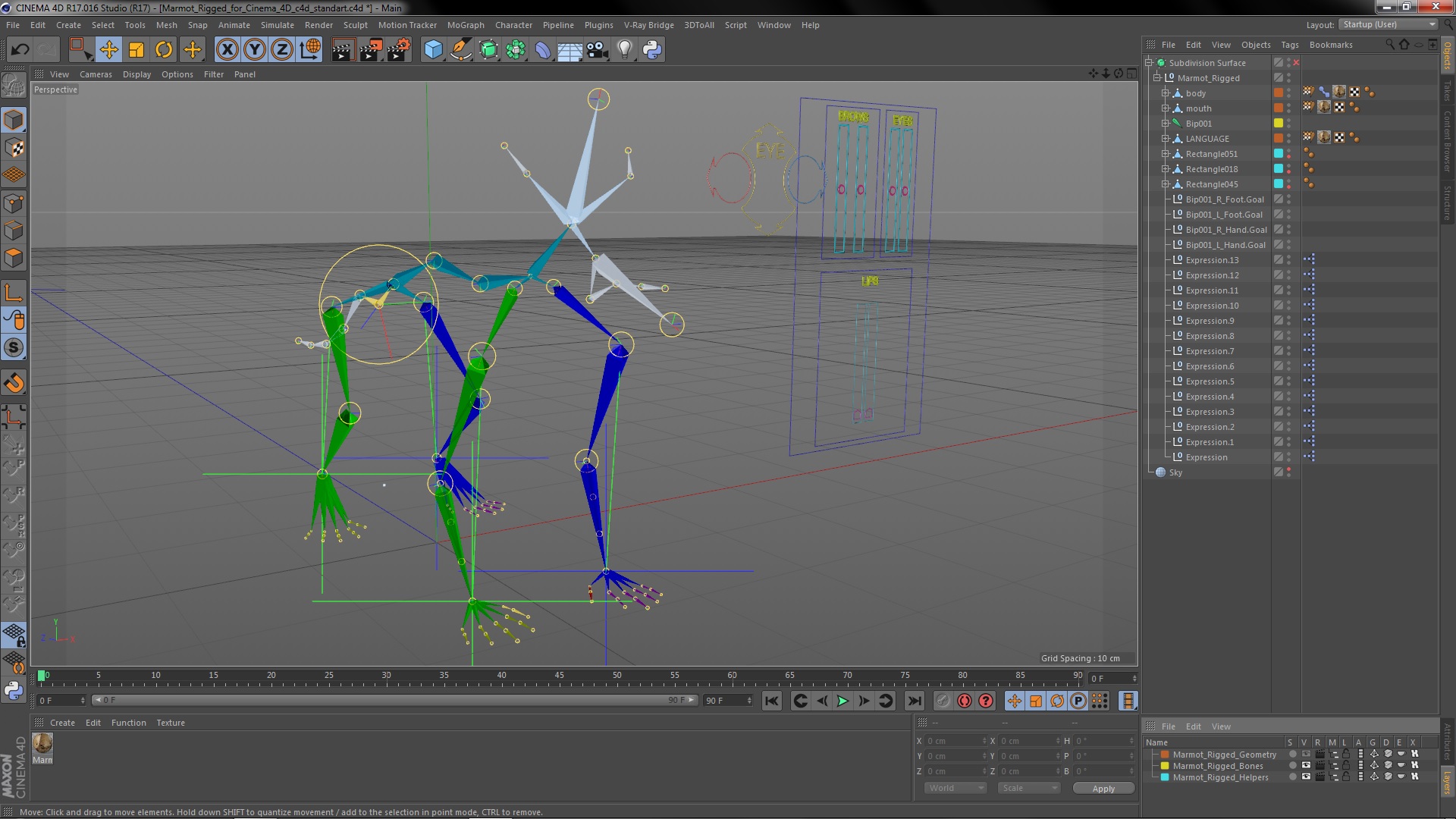Expand the Rectangle051 object

[1166, 154]
